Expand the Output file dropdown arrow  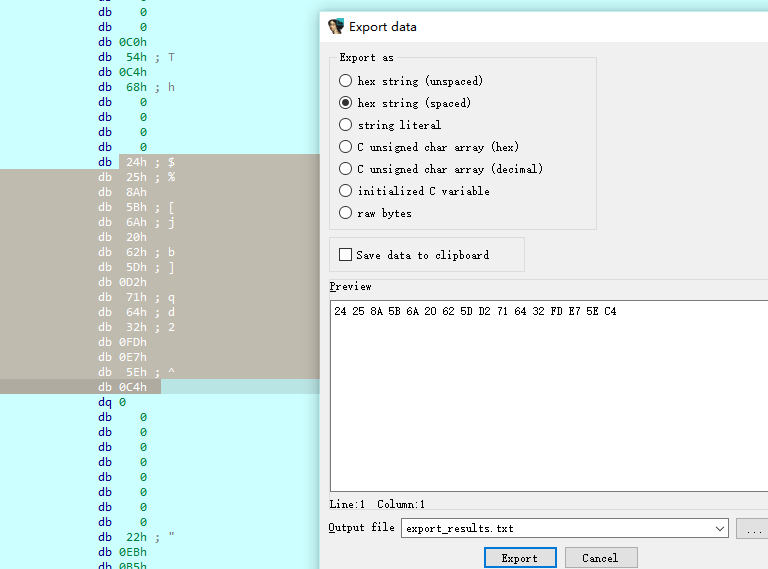point(720,528)
